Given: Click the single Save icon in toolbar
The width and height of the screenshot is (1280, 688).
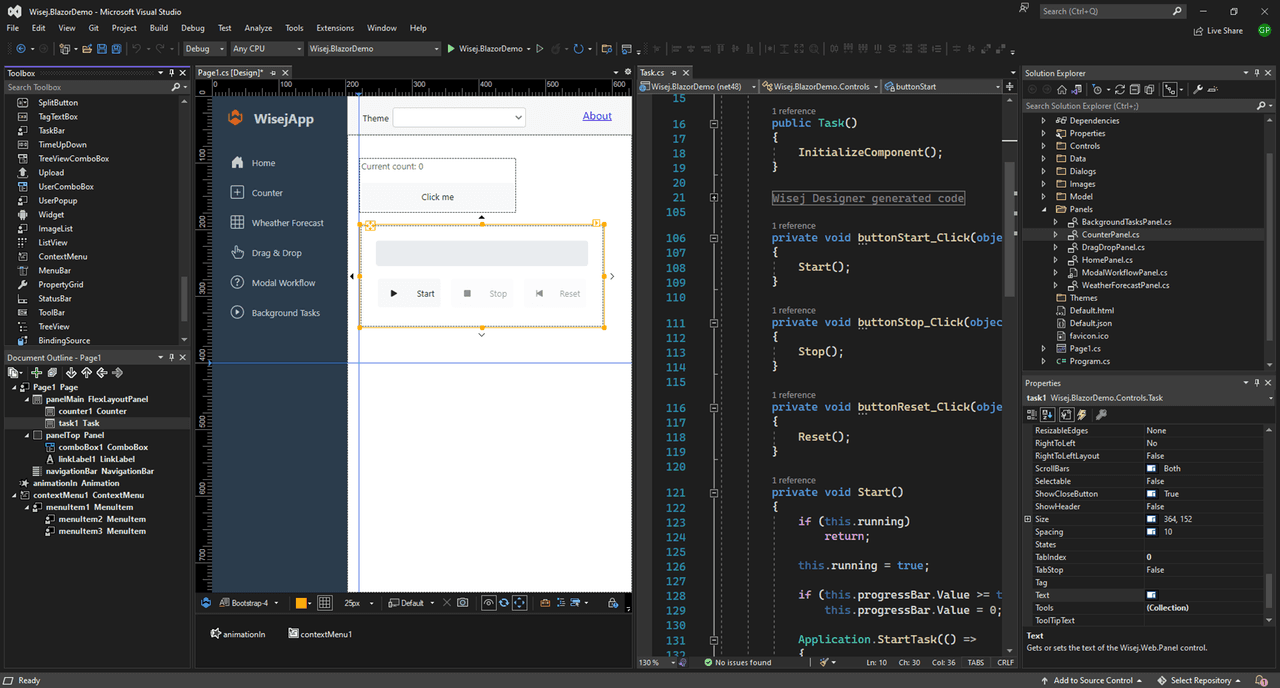Looking at the screenshot, I should coord(102,48).
